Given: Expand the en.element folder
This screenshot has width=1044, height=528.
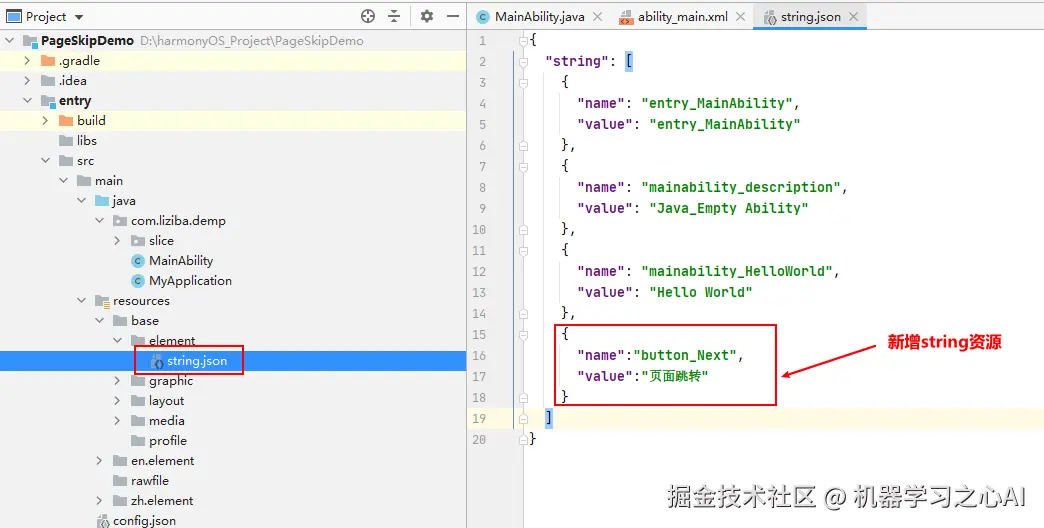Looking at the screenshot, I should [99, 461].
